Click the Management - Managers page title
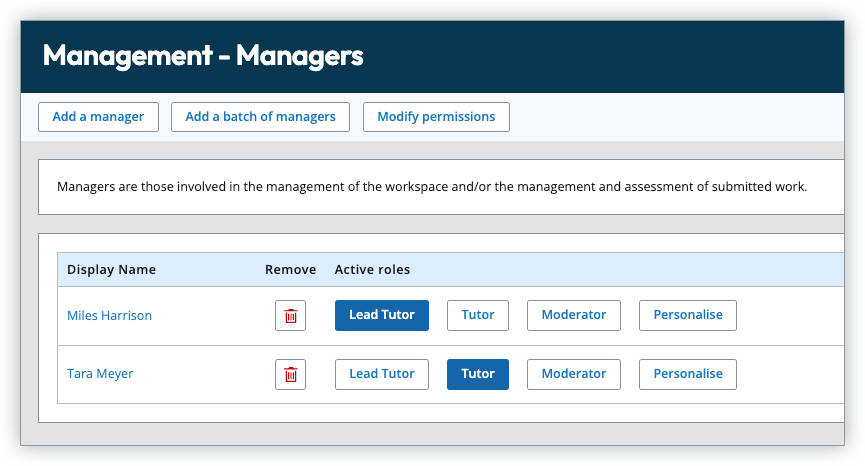 tap(203, 56)
